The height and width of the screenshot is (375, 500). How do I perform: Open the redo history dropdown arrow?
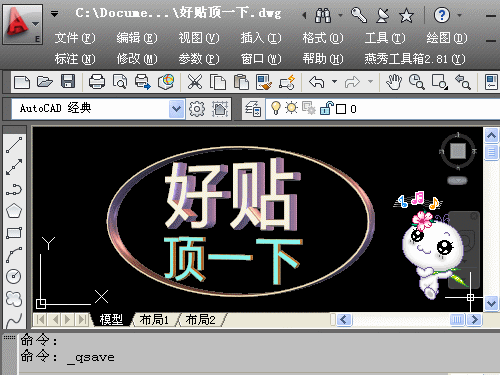coord(370,81)
